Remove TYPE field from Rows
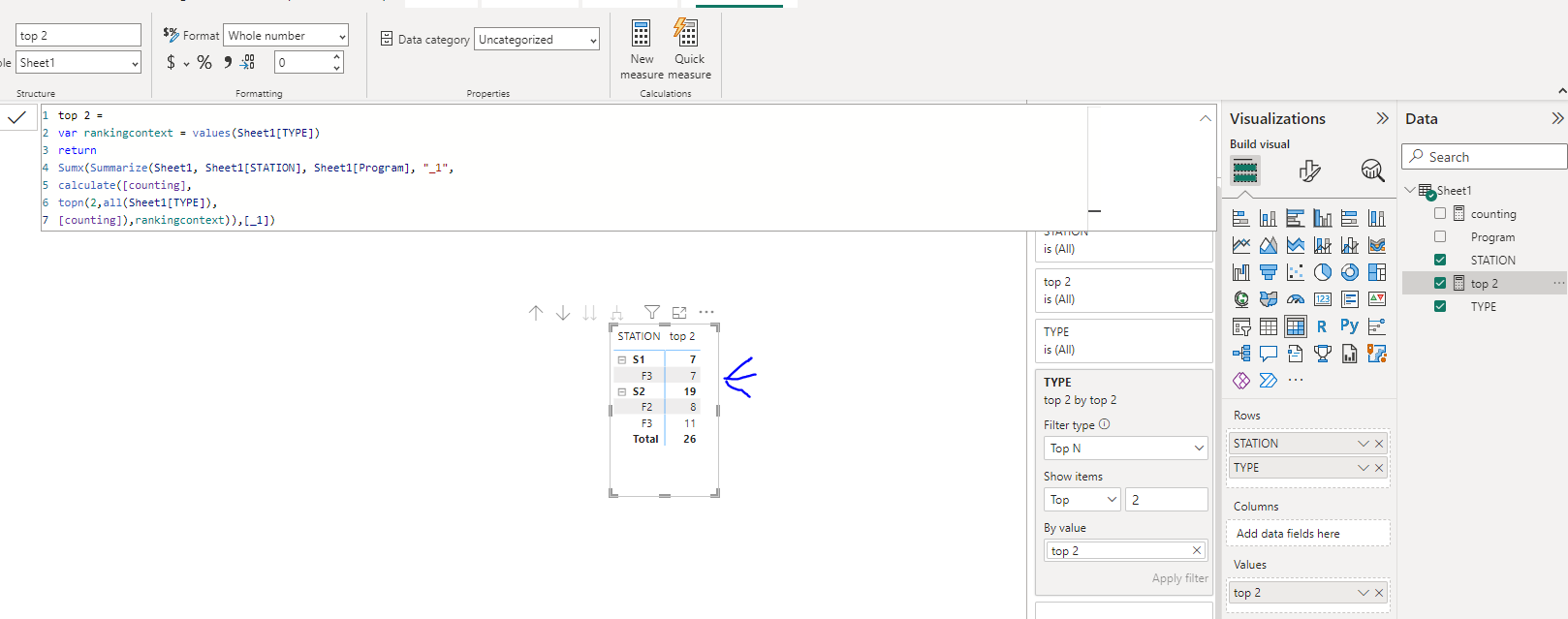The height and width of the screenshot is (619, 1568). tap(1379, 468)
